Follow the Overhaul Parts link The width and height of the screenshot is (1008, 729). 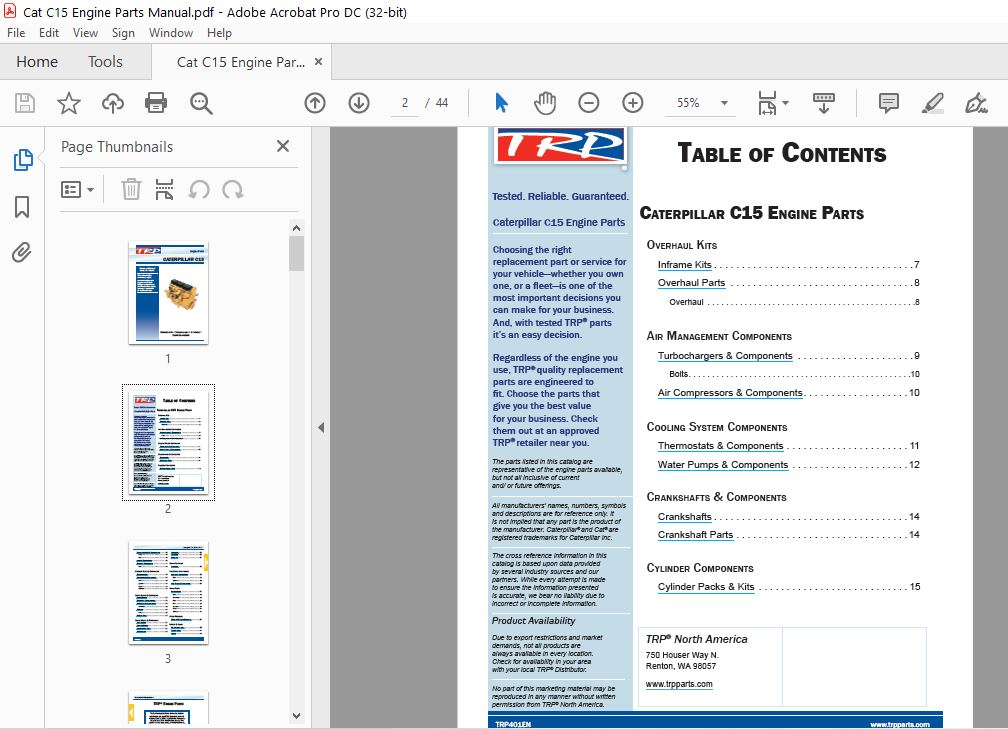pyautogui.click(x=691, y=283)
